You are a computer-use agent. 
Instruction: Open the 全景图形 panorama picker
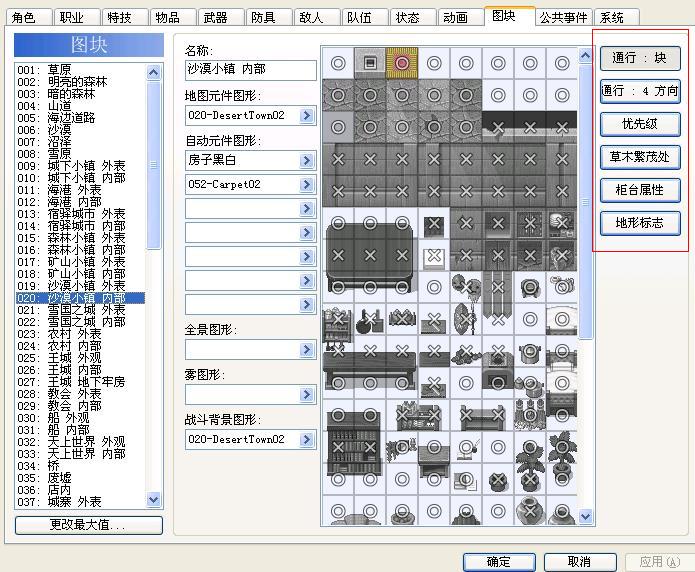pos(306,350)
